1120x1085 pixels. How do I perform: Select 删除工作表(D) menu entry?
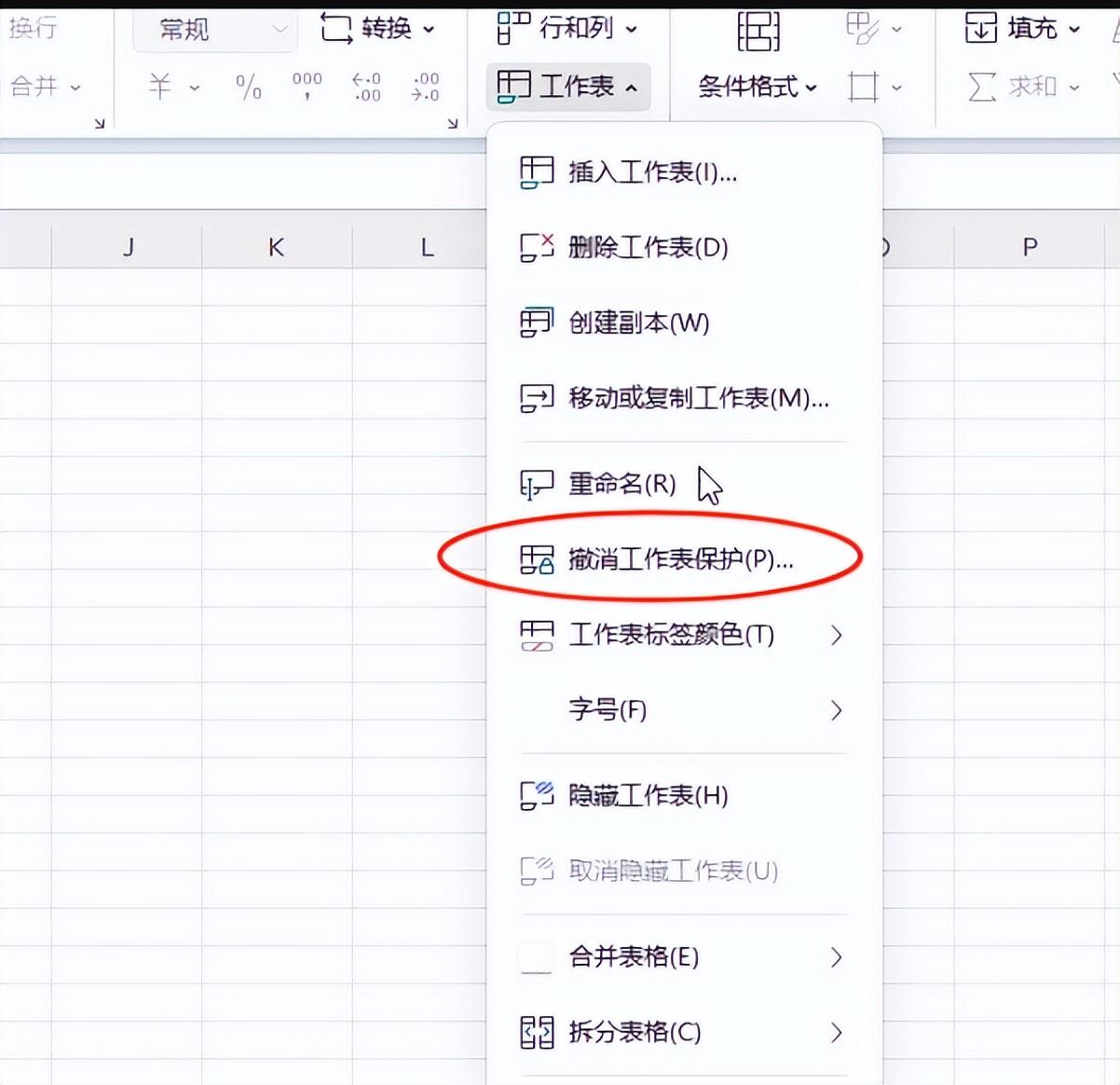pyautogui.click(x=648, y=248)
